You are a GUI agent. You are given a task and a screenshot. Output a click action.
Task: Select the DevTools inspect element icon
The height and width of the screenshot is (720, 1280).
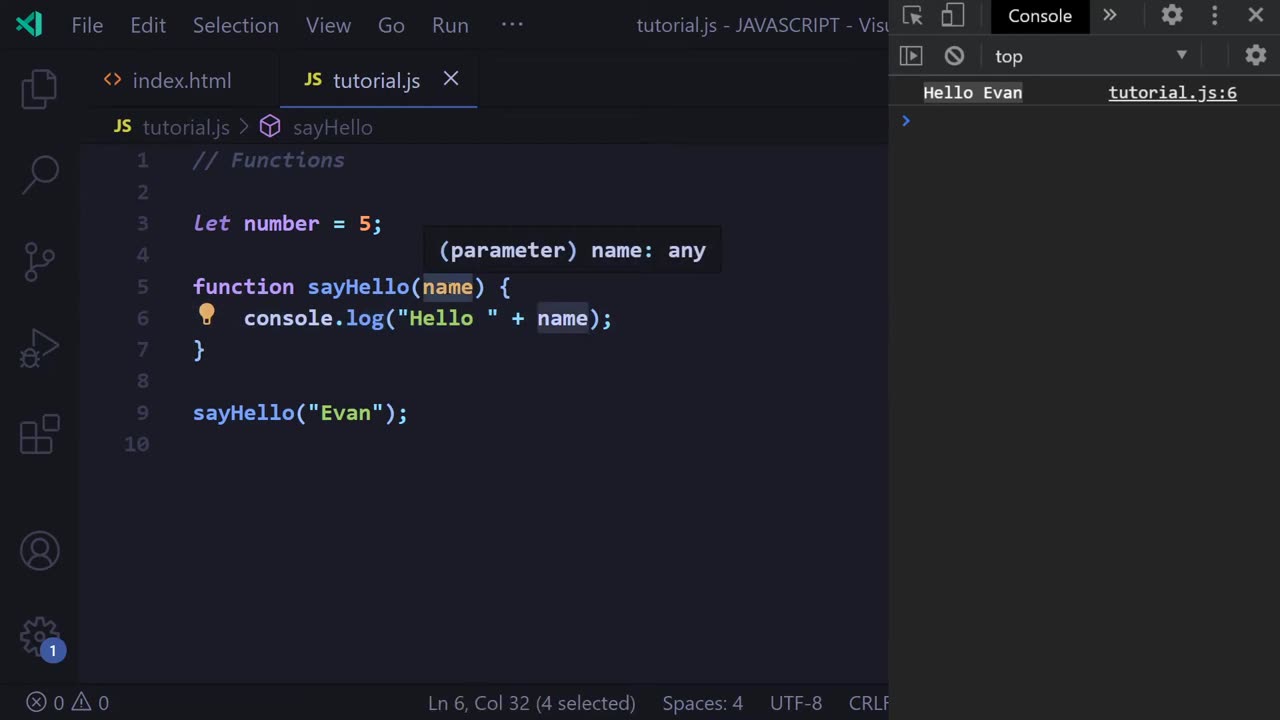point(912,15)
